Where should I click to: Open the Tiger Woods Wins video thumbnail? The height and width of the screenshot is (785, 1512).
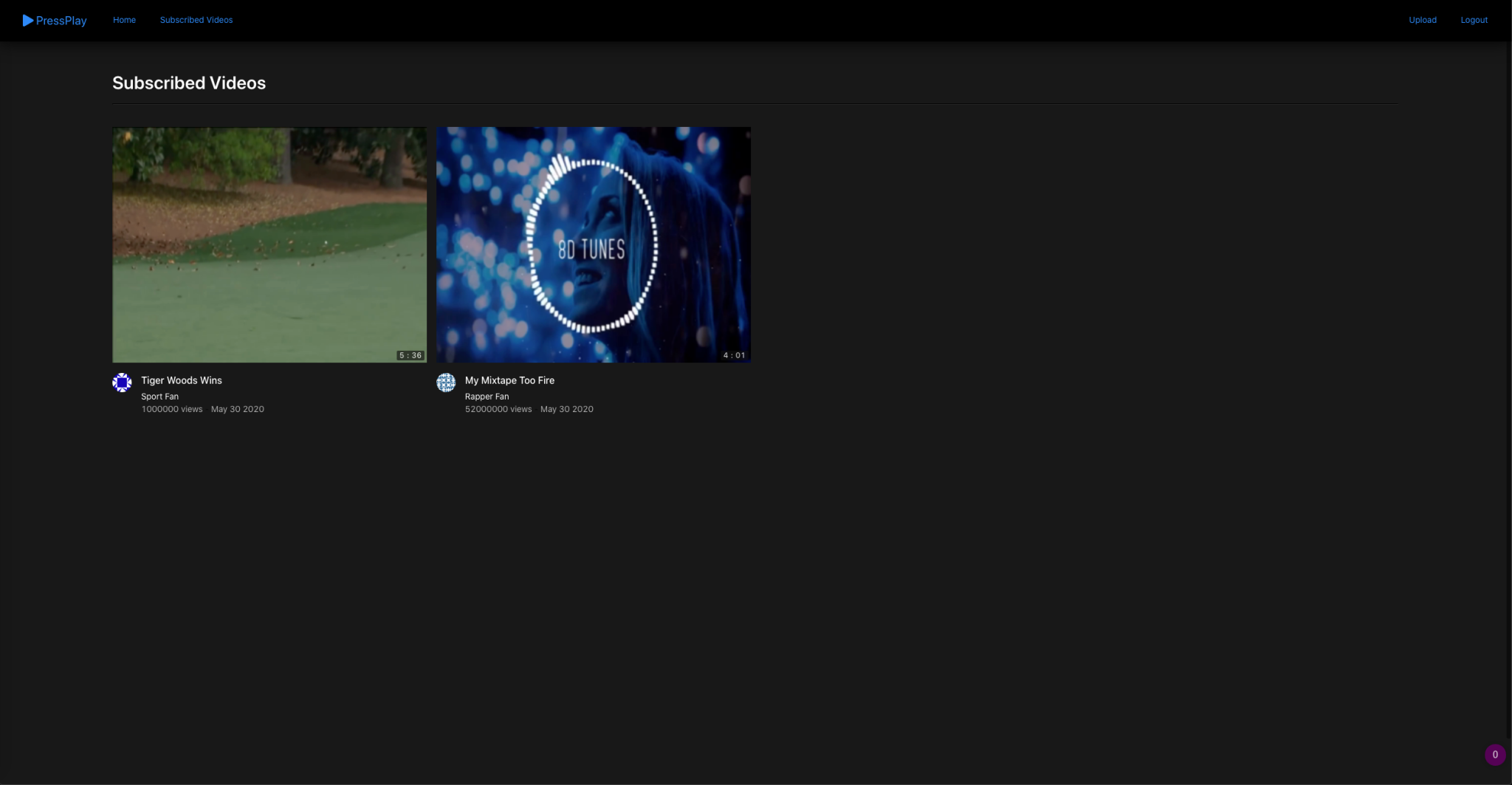tap(269, 244)
